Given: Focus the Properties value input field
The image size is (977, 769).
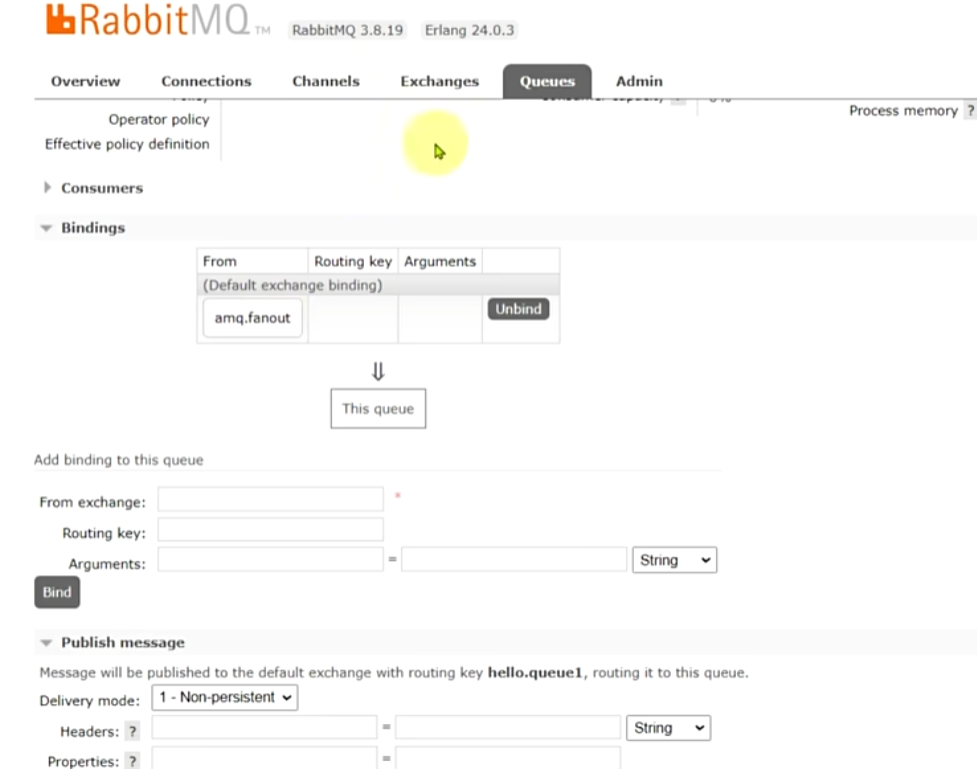Looking at the screenshot, I should (x=508, y=758).
